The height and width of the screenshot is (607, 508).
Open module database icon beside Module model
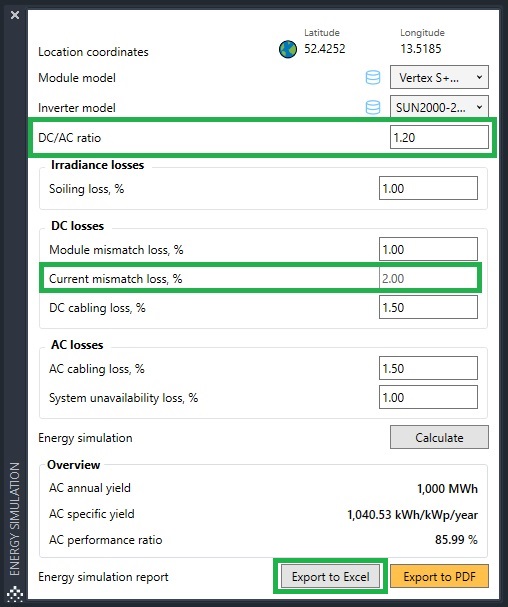pos(373,77)
